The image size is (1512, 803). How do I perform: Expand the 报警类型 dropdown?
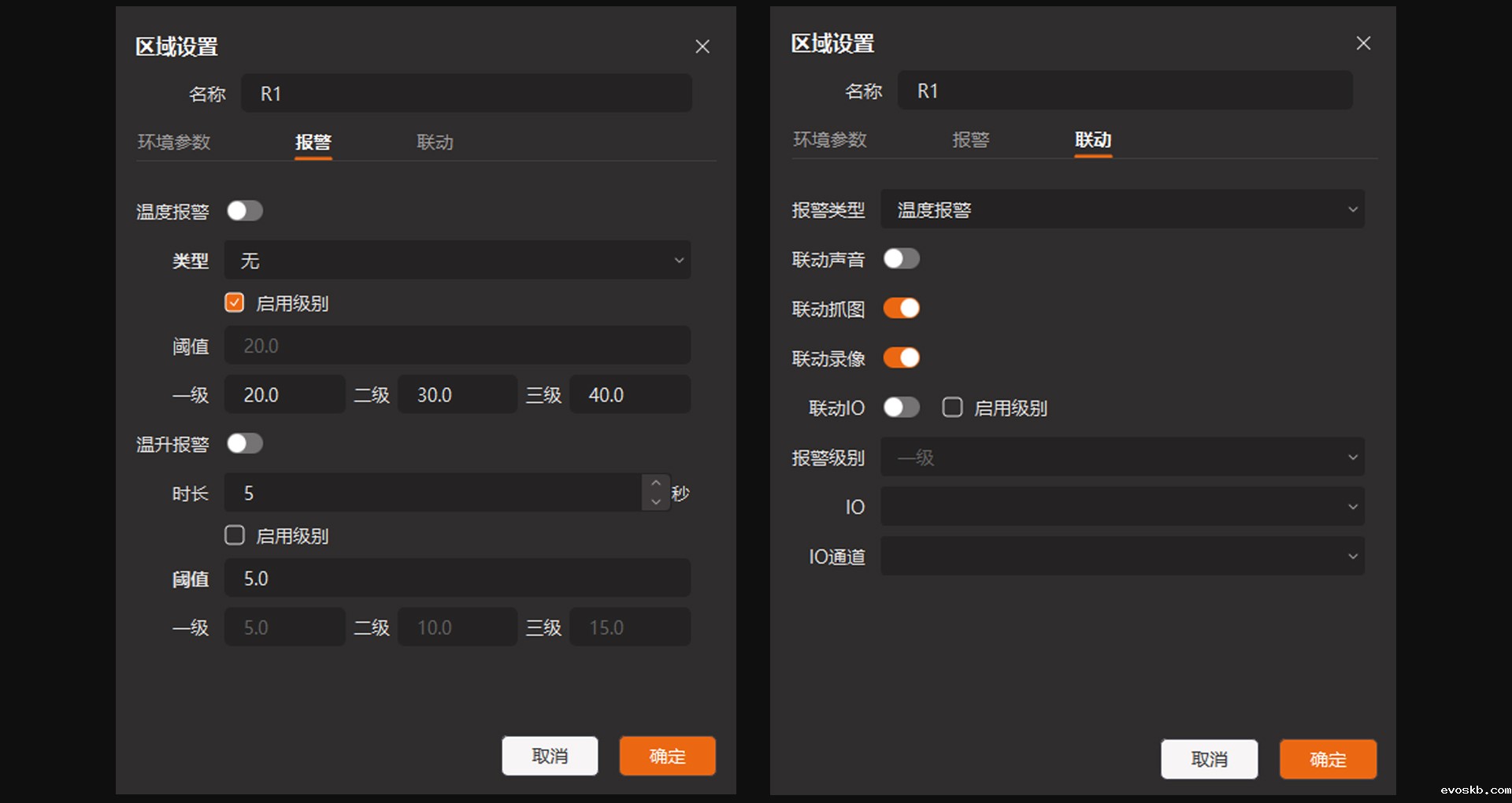(x=1121, y=210)
